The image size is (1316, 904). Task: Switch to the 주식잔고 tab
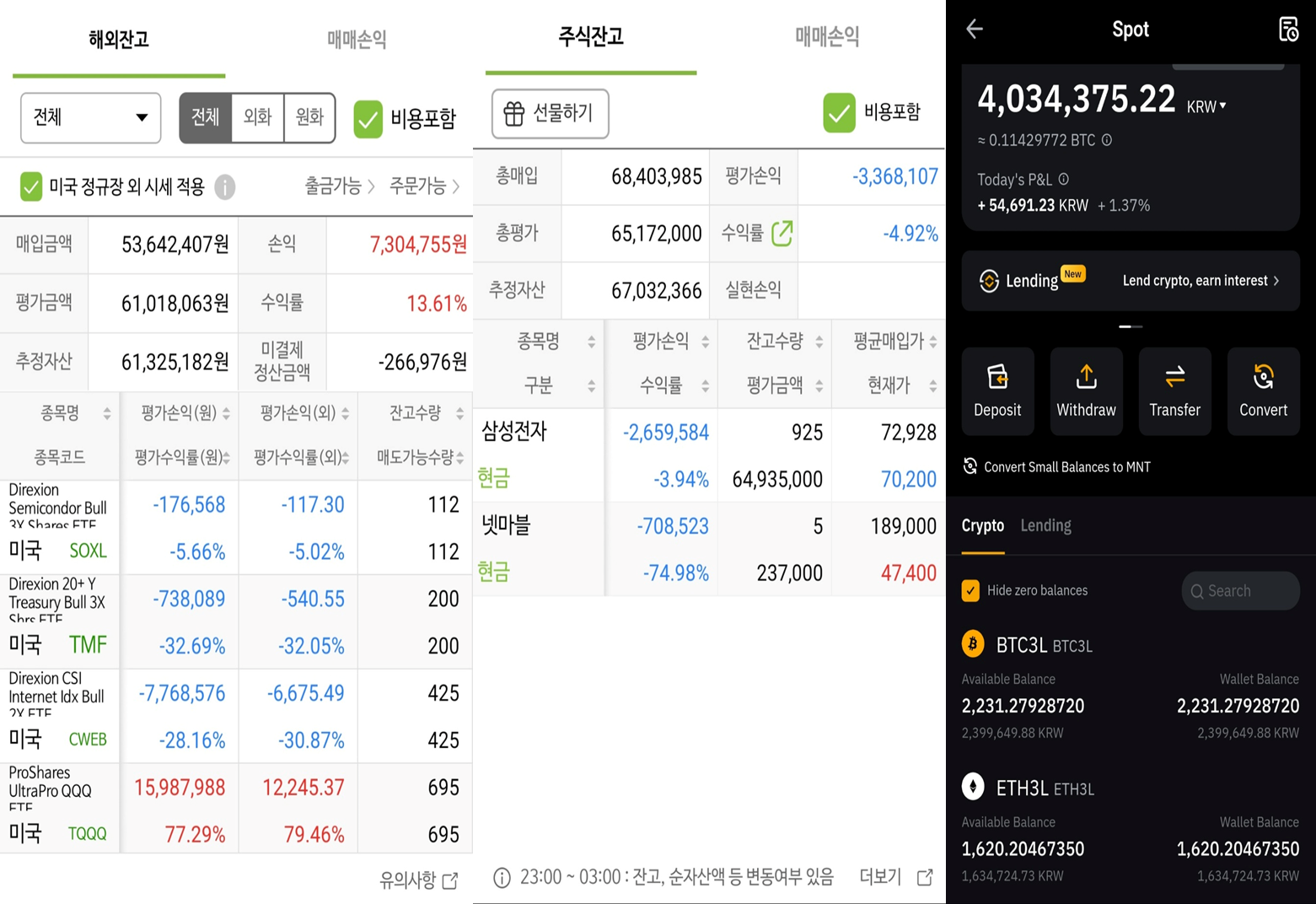click(591, 36)
